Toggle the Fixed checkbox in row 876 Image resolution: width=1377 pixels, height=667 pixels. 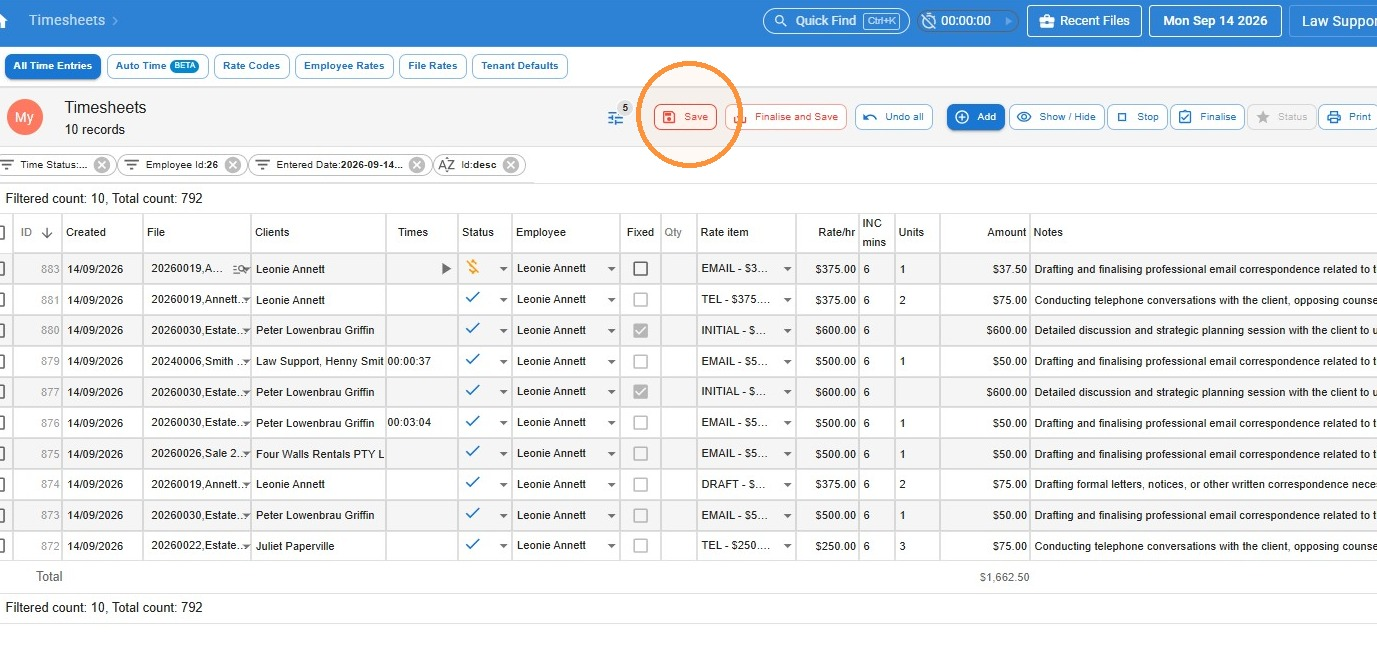coord(641,423)
